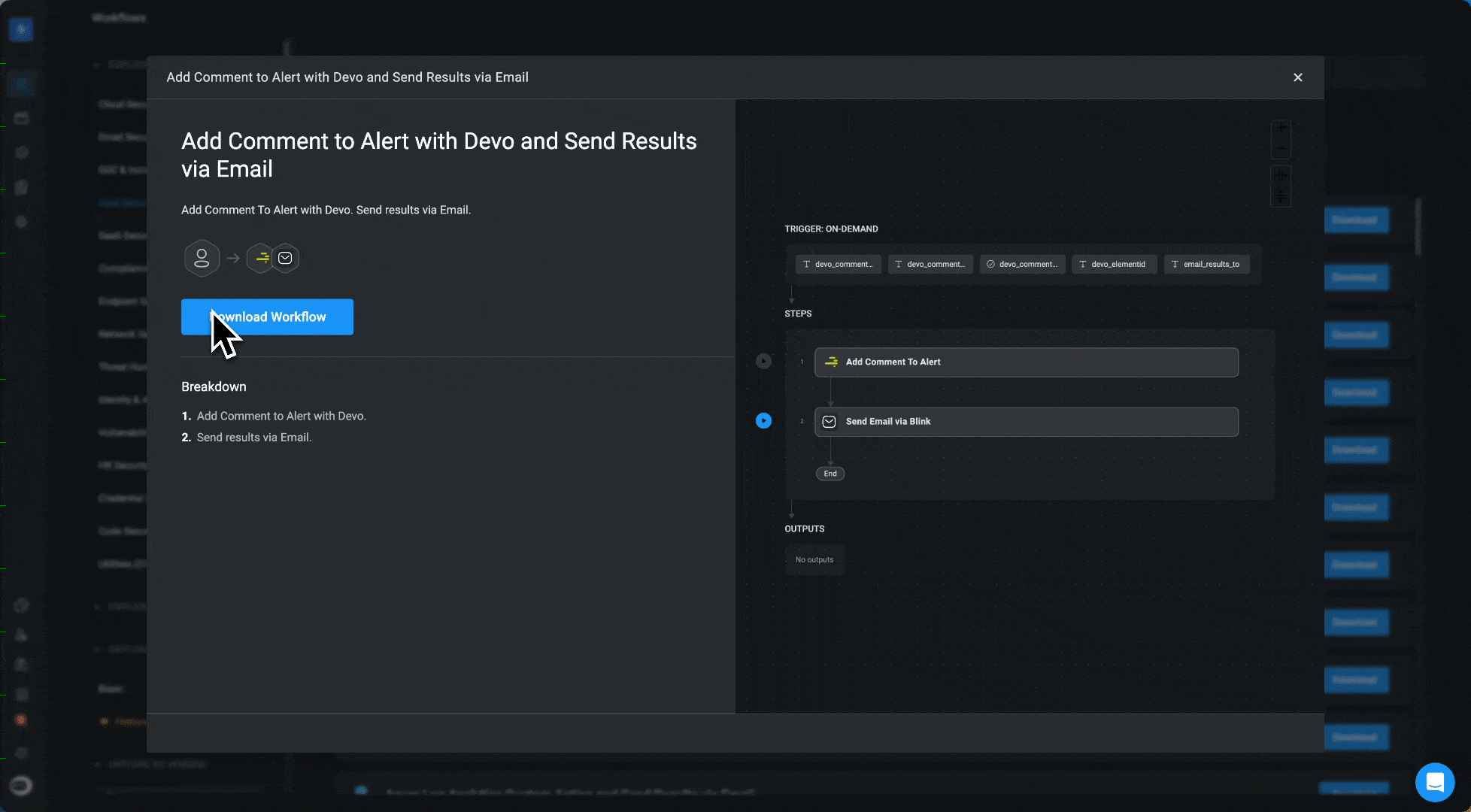Click the horizontal fit canvas icon

[1281, 176]
